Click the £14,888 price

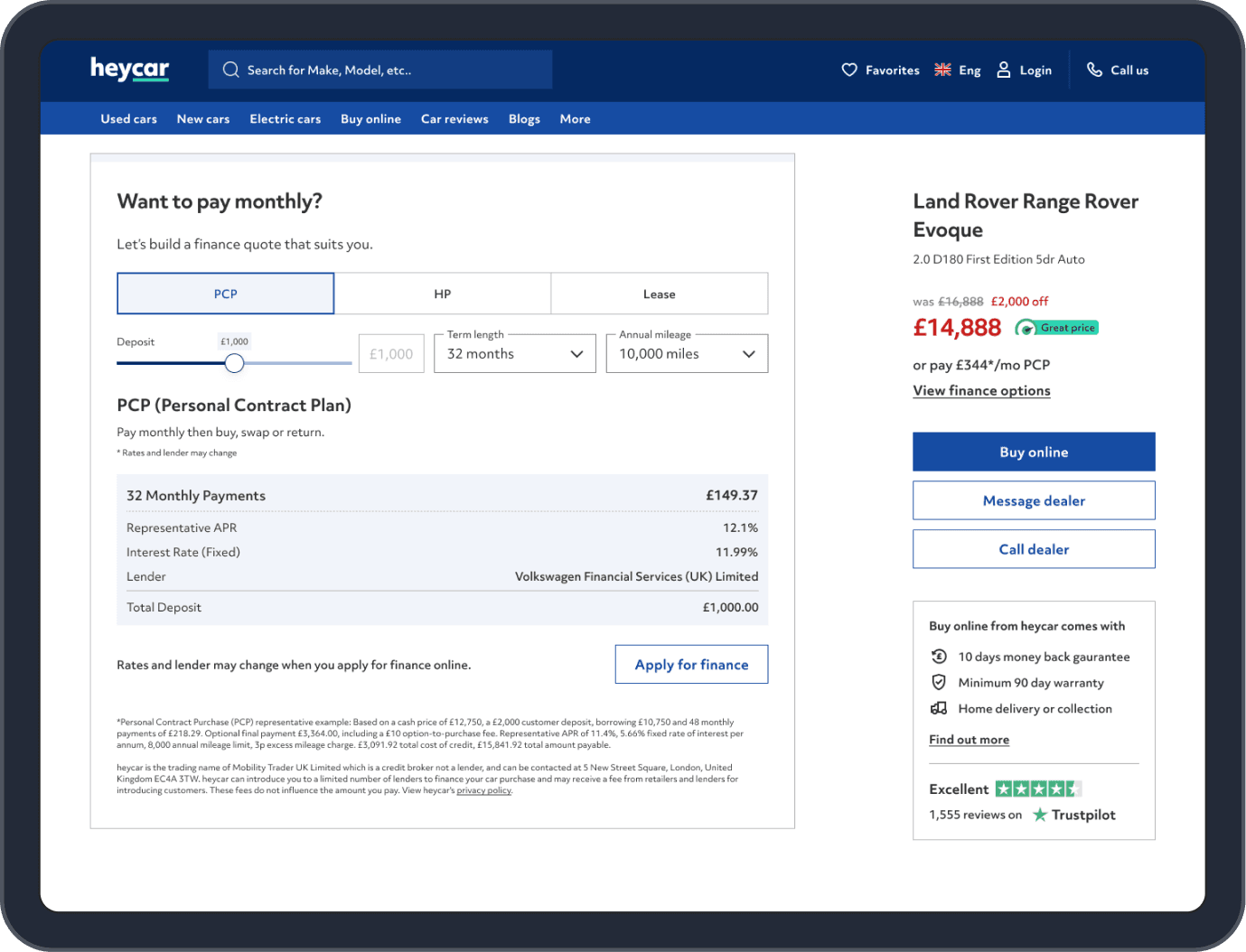pos(957,327)
